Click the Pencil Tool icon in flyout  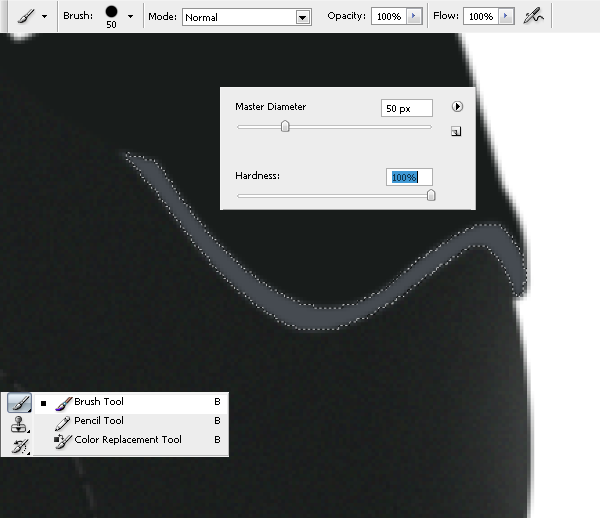click(62, 422)
